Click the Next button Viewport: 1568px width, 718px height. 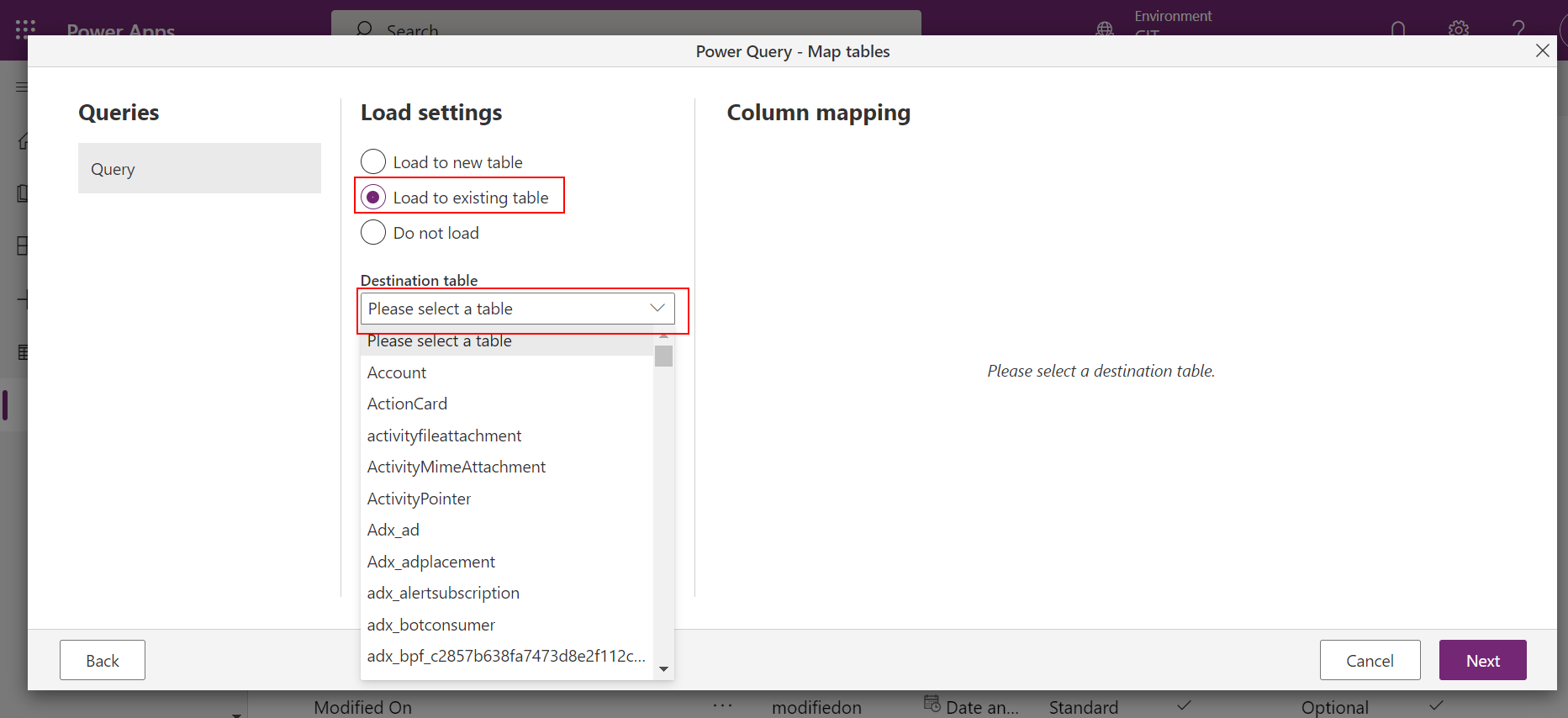pyautogui.click(x=1482, y=660)
